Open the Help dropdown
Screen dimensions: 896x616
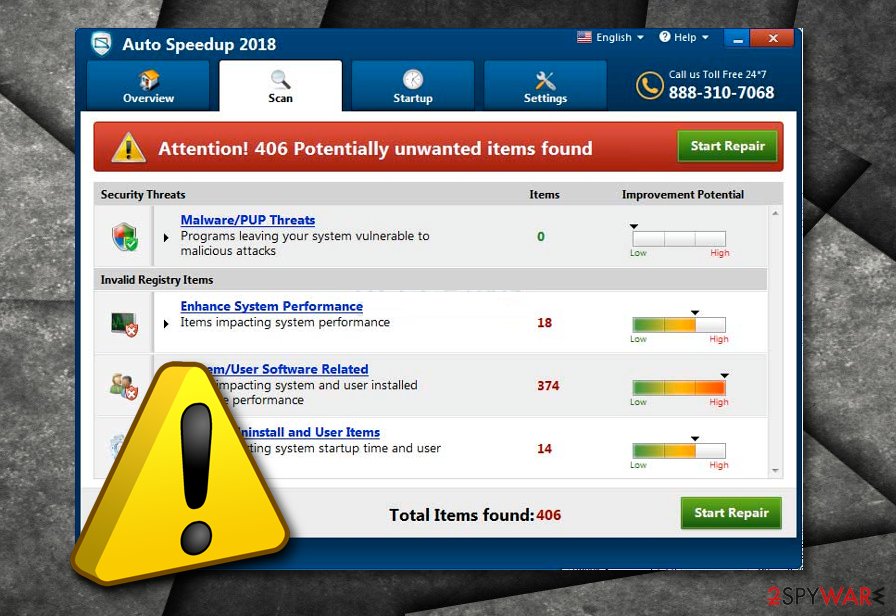click(x=684, y=37)
